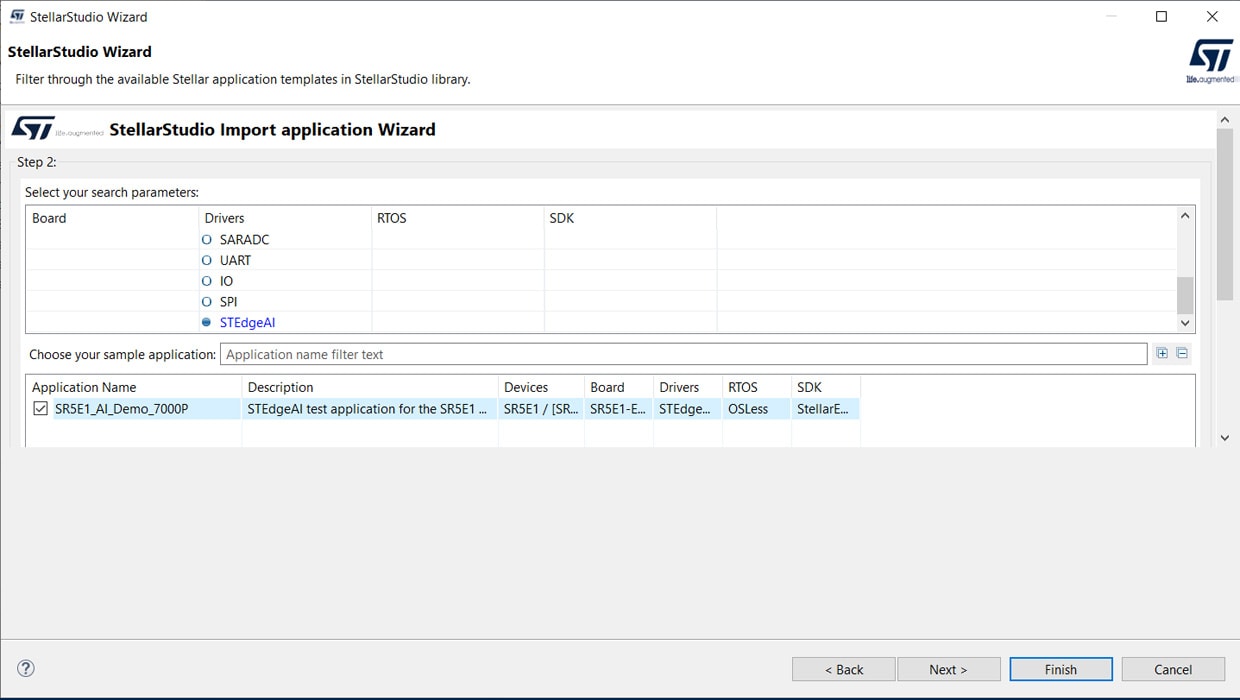Click the ST life.augmented logo at top right
Viewport: 1240px width, 700px height.
1211,61
